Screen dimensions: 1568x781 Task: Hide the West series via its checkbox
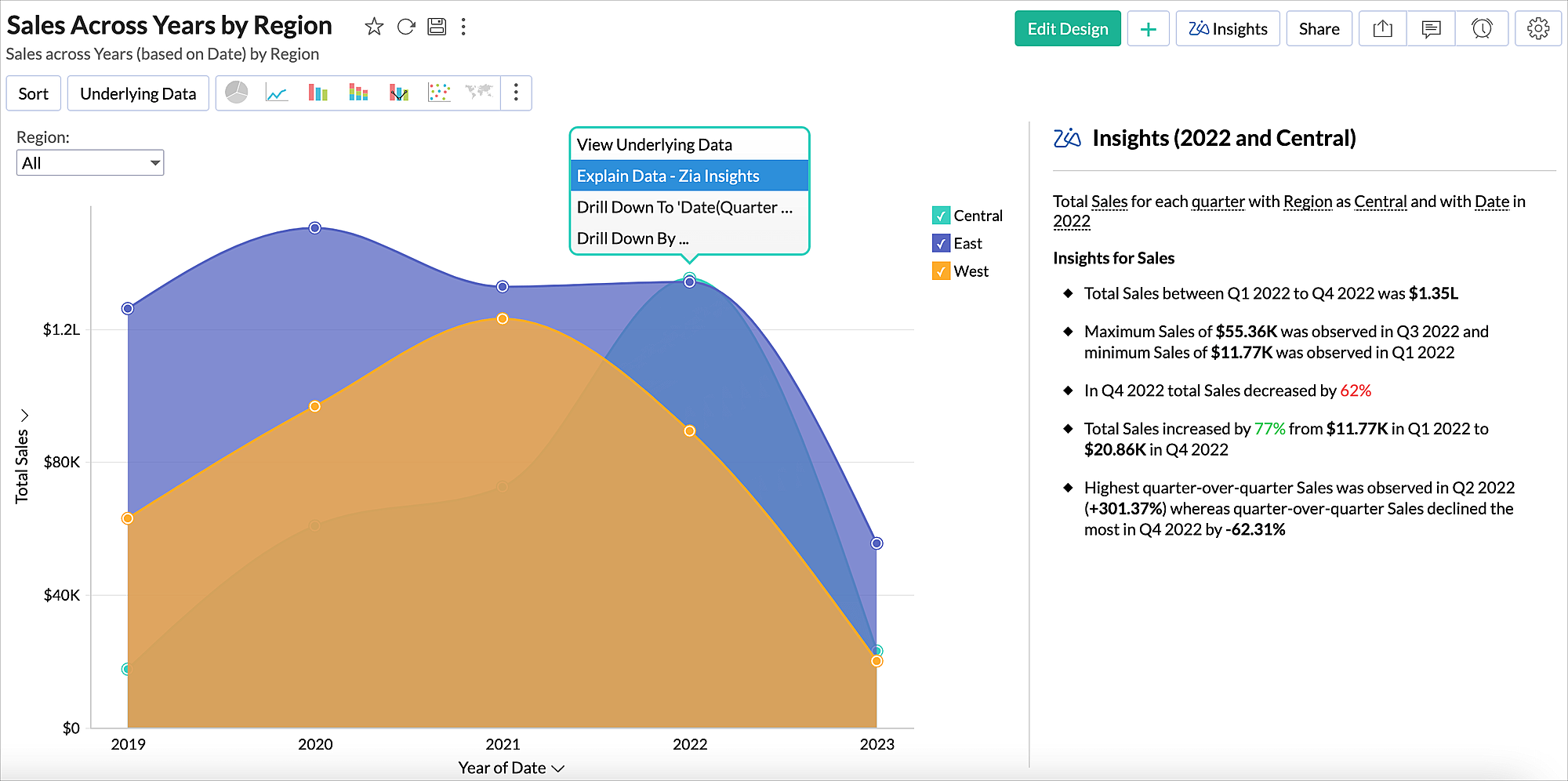click(x=941, y=271)
